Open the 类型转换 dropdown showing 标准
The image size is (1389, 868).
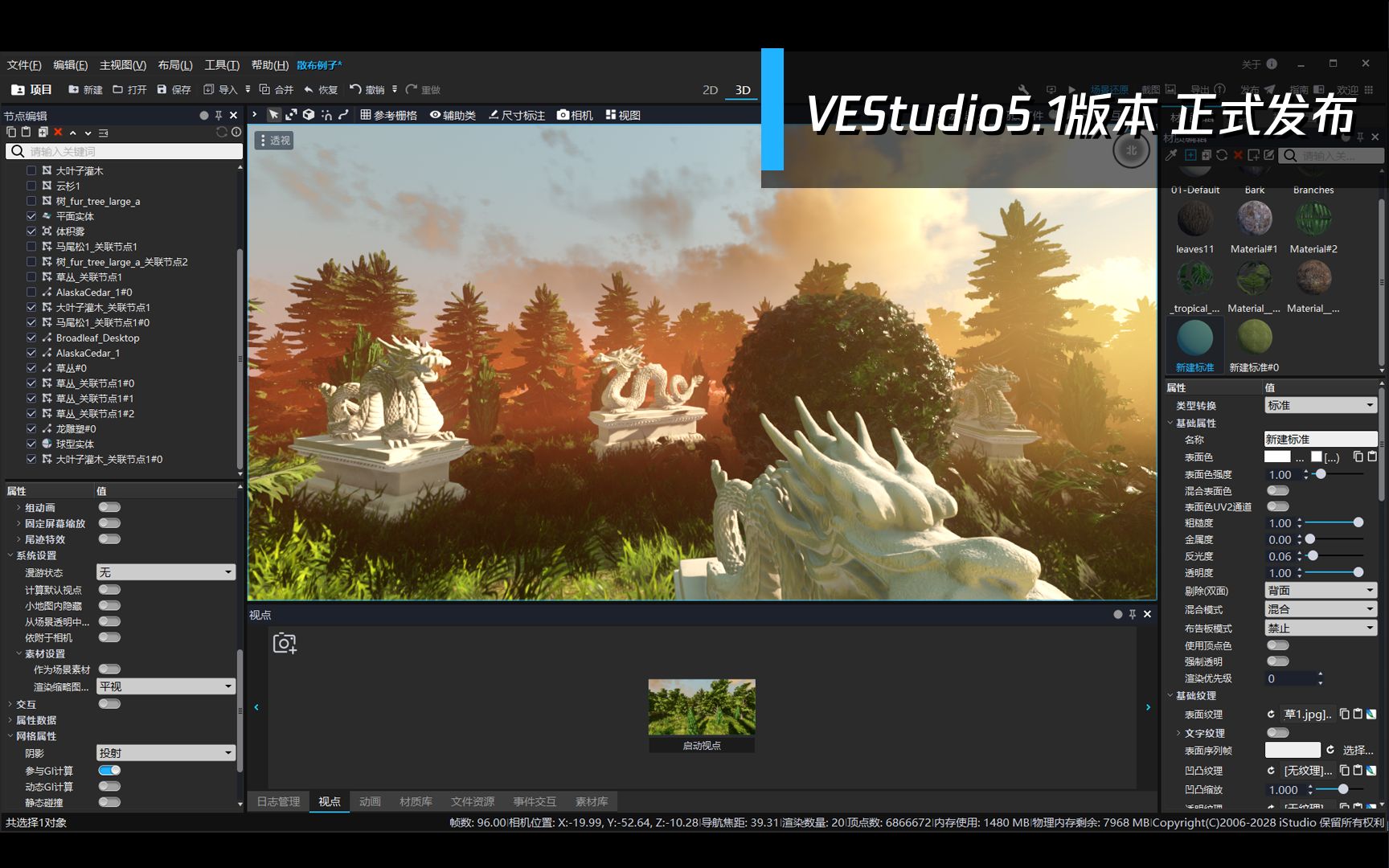pyautogui.click(x=1321, y=405)
